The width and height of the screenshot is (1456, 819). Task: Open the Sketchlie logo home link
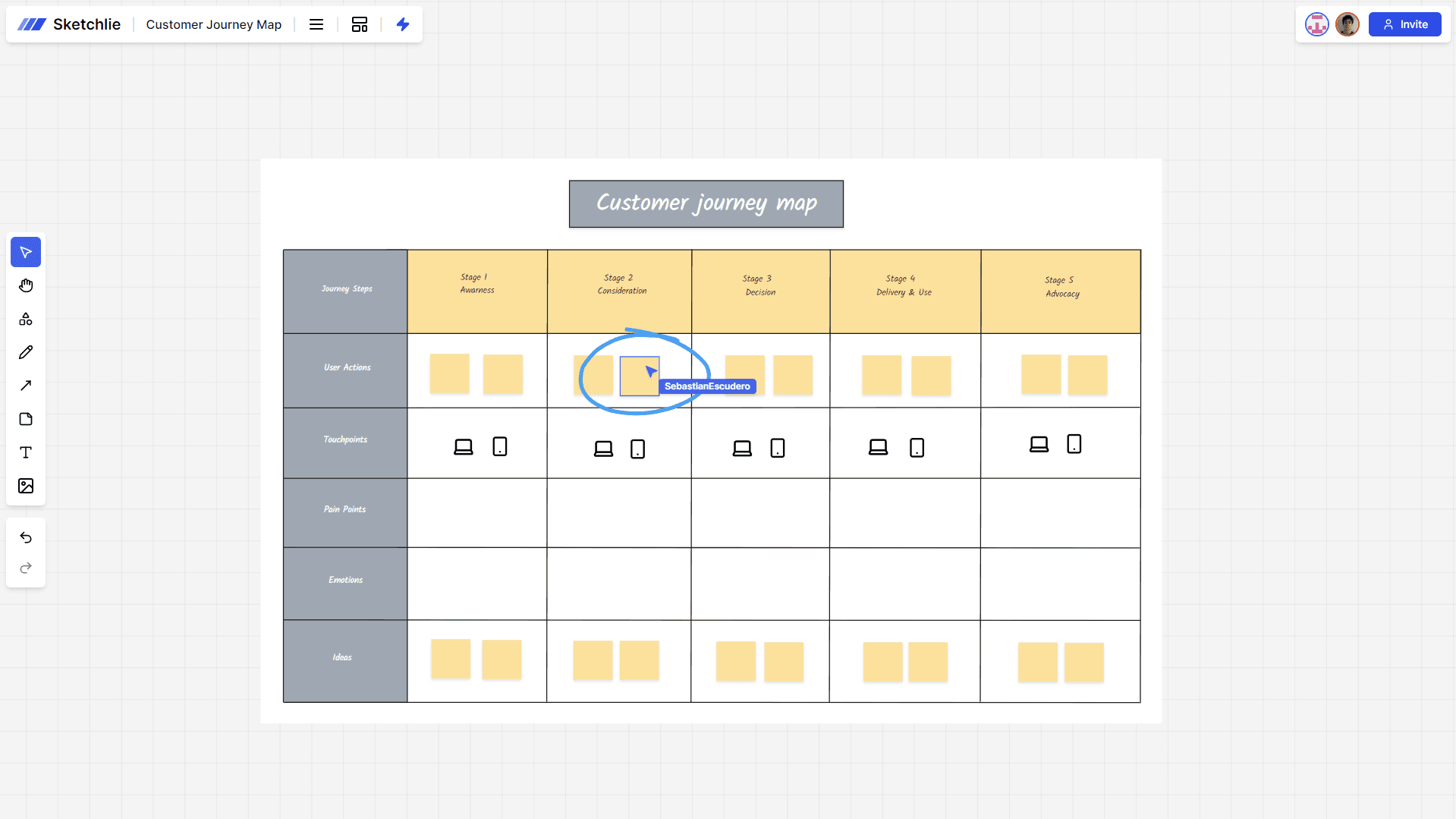pyautogui.click(x=69, y=24)
